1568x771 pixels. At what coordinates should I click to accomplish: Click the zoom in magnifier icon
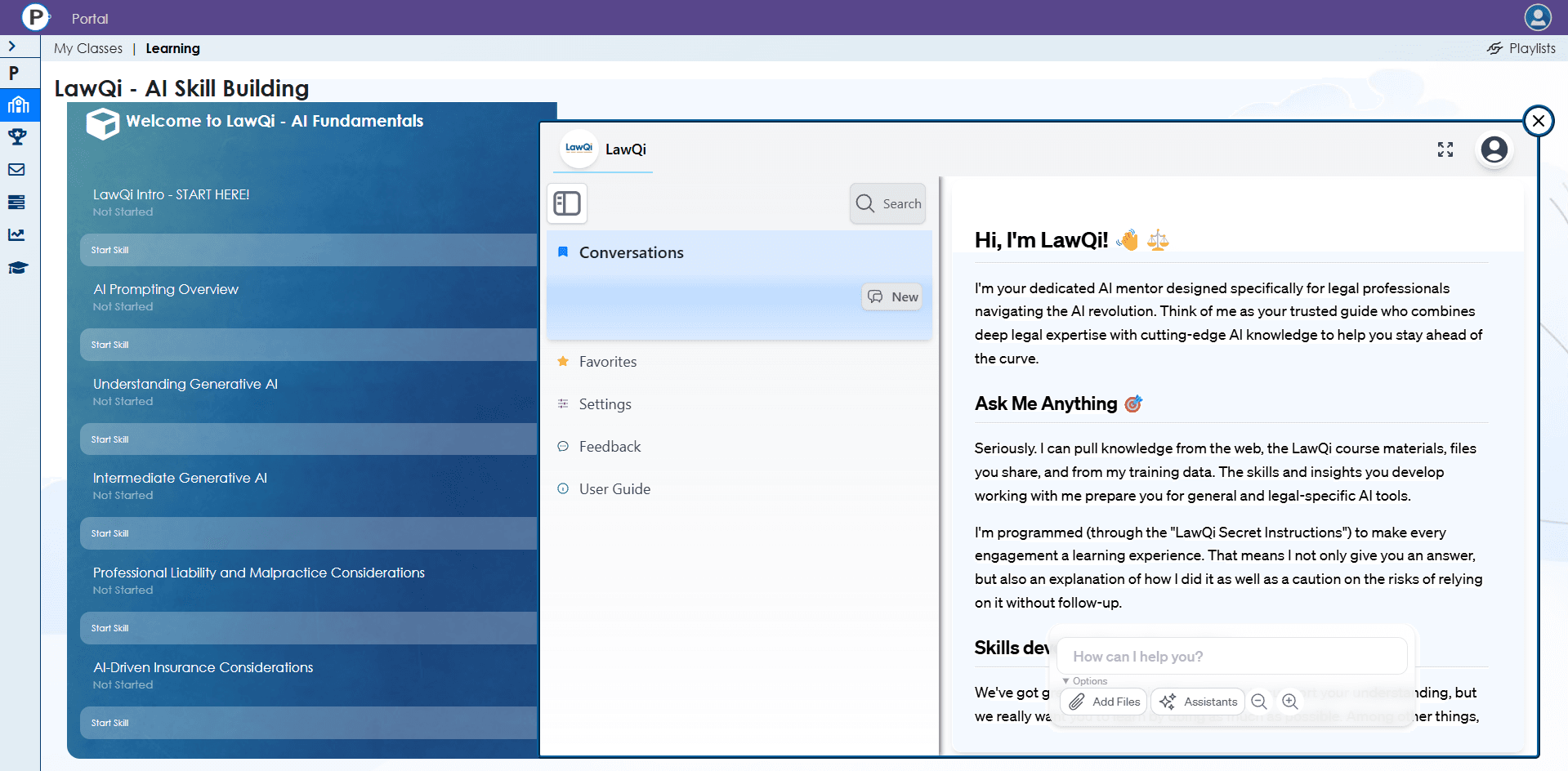(1289, 702)
